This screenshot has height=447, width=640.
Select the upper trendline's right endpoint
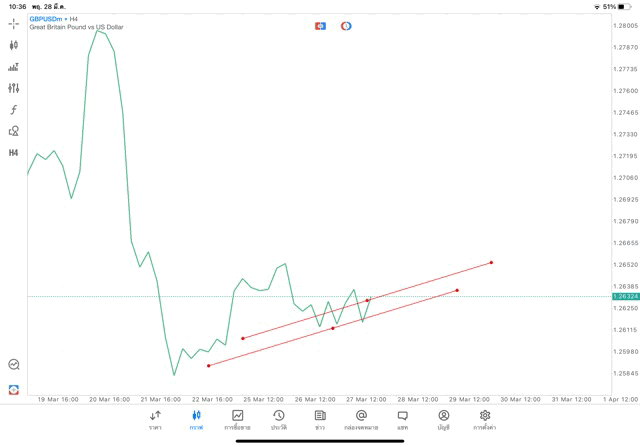pyautogui.click(x=492, y=262)
